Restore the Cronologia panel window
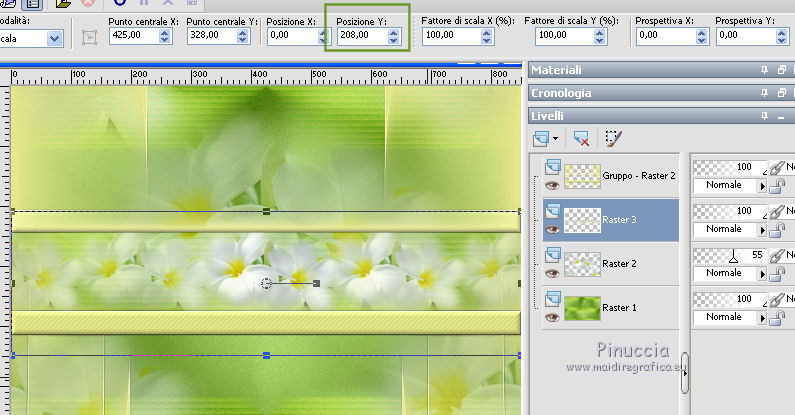Image resolution: width=795 pixels, height=415 pixels. coord(781,93)
